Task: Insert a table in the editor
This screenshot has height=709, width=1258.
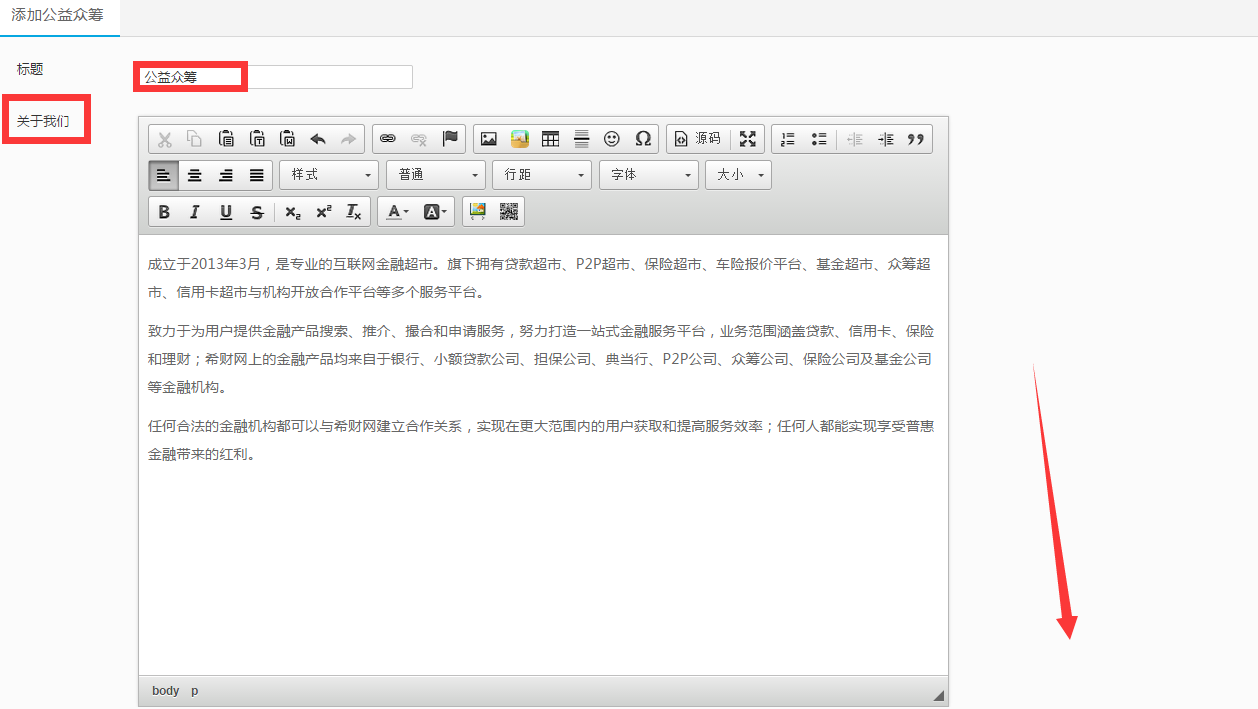Action: [550, 139]
